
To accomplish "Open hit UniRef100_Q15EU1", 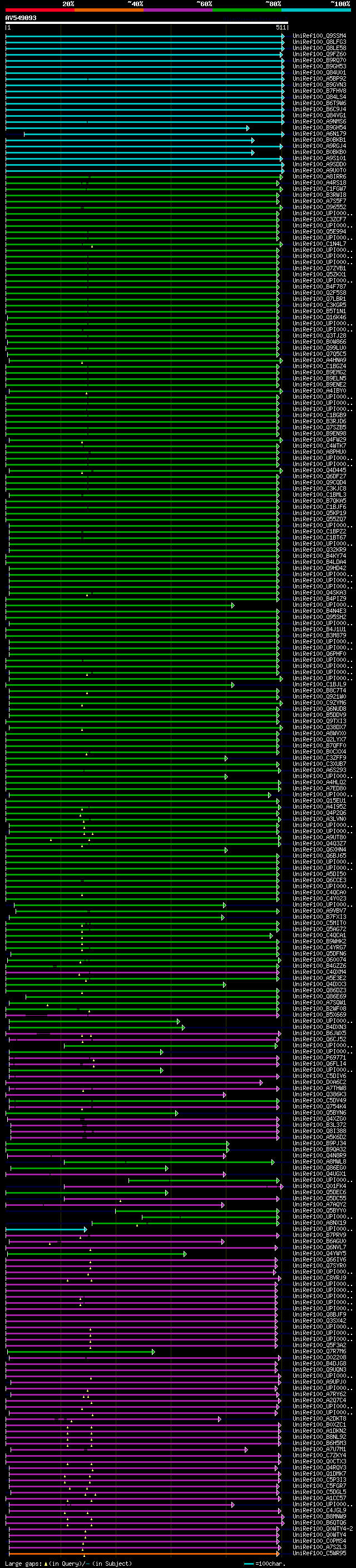I will click(x=319, y=800).
